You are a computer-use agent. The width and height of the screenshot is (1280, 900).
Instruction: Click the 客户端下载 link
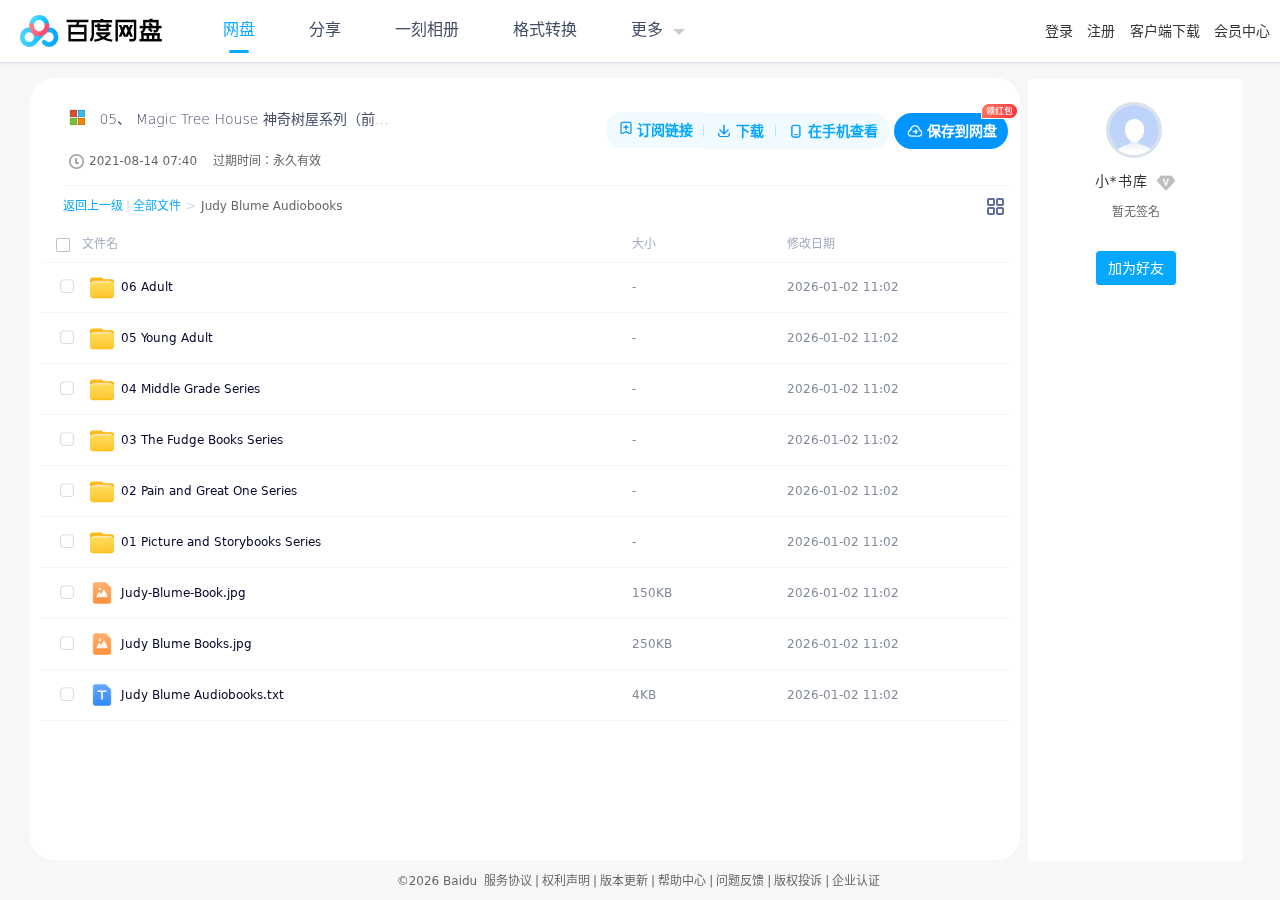(x=1165, y=31)
